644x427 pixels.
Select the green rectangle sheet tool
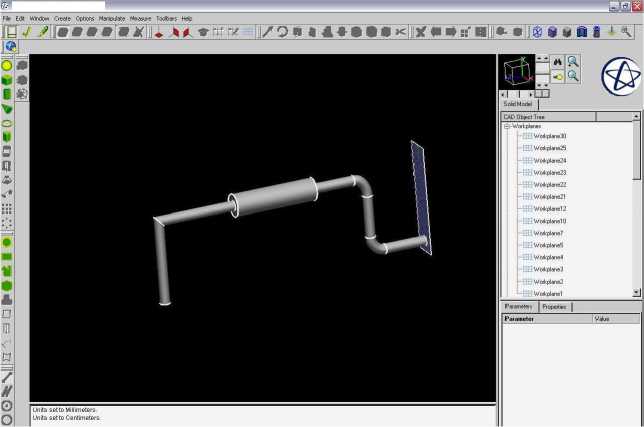click(x=7, y=257)
